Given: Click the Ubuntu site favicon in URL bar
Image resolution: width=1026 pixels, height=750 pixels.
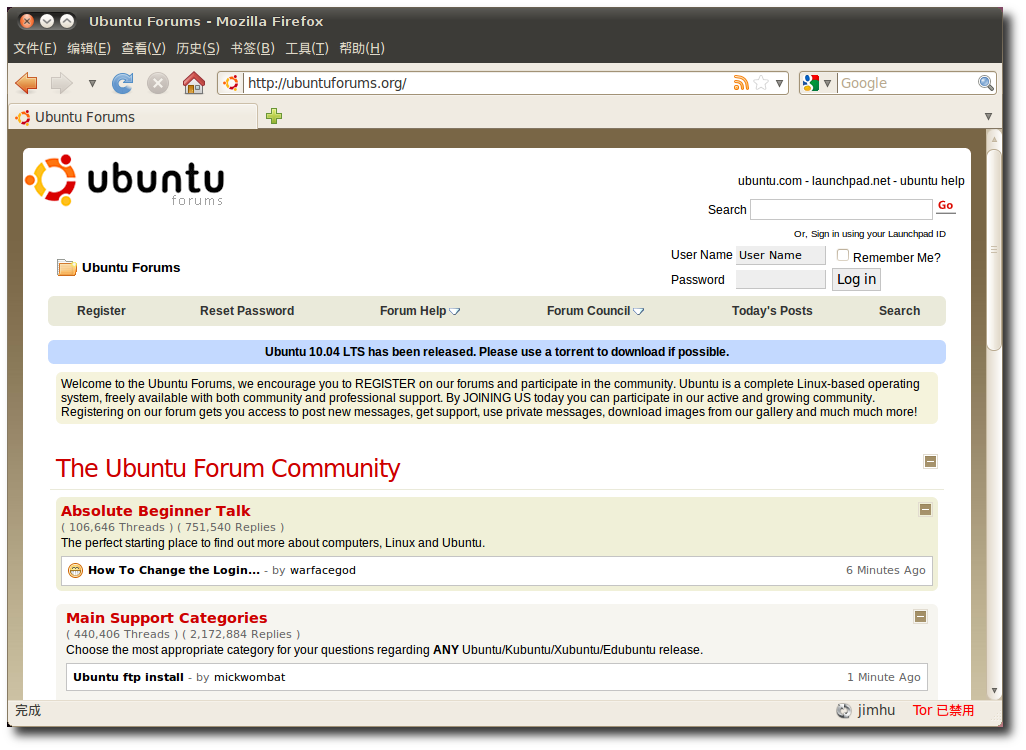Looking at the screenshot, I should coord(231,83).
